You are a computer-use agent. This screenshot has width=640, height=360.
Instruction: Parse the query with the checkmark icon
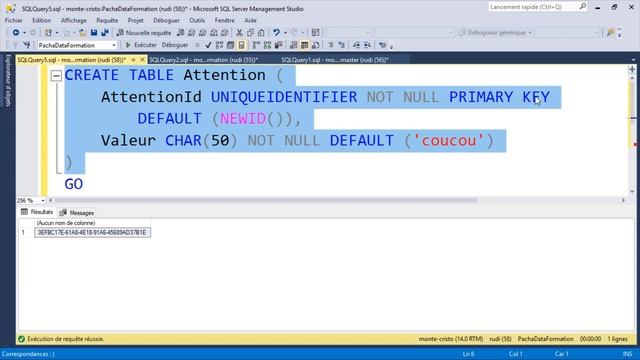(x=208, y=45)
